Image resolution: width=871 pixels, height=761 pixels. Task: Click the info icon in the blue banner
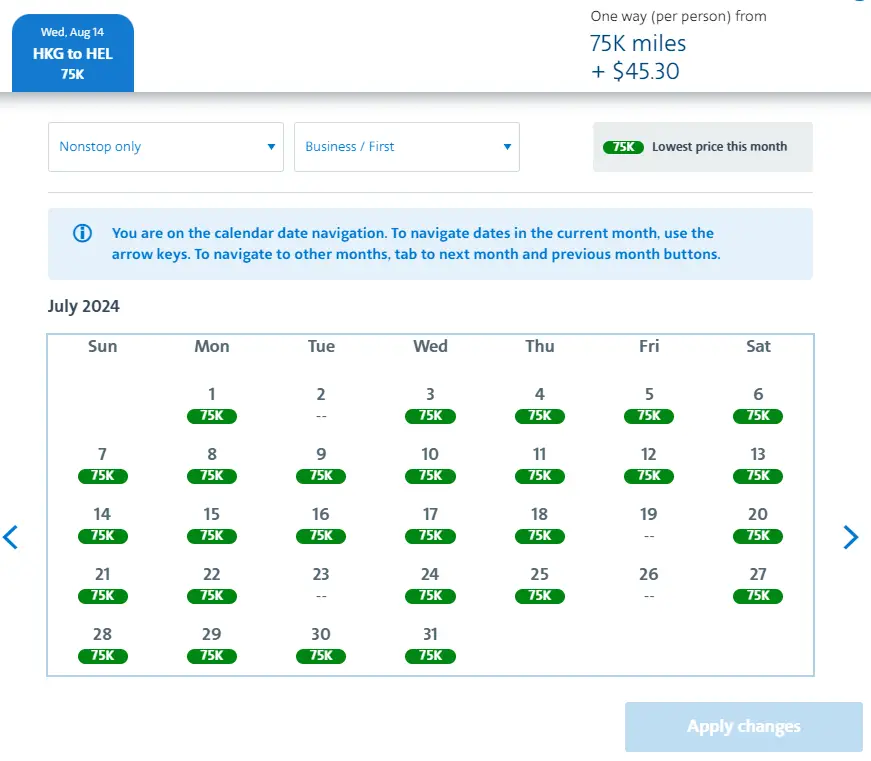click(x=83, y=234)
